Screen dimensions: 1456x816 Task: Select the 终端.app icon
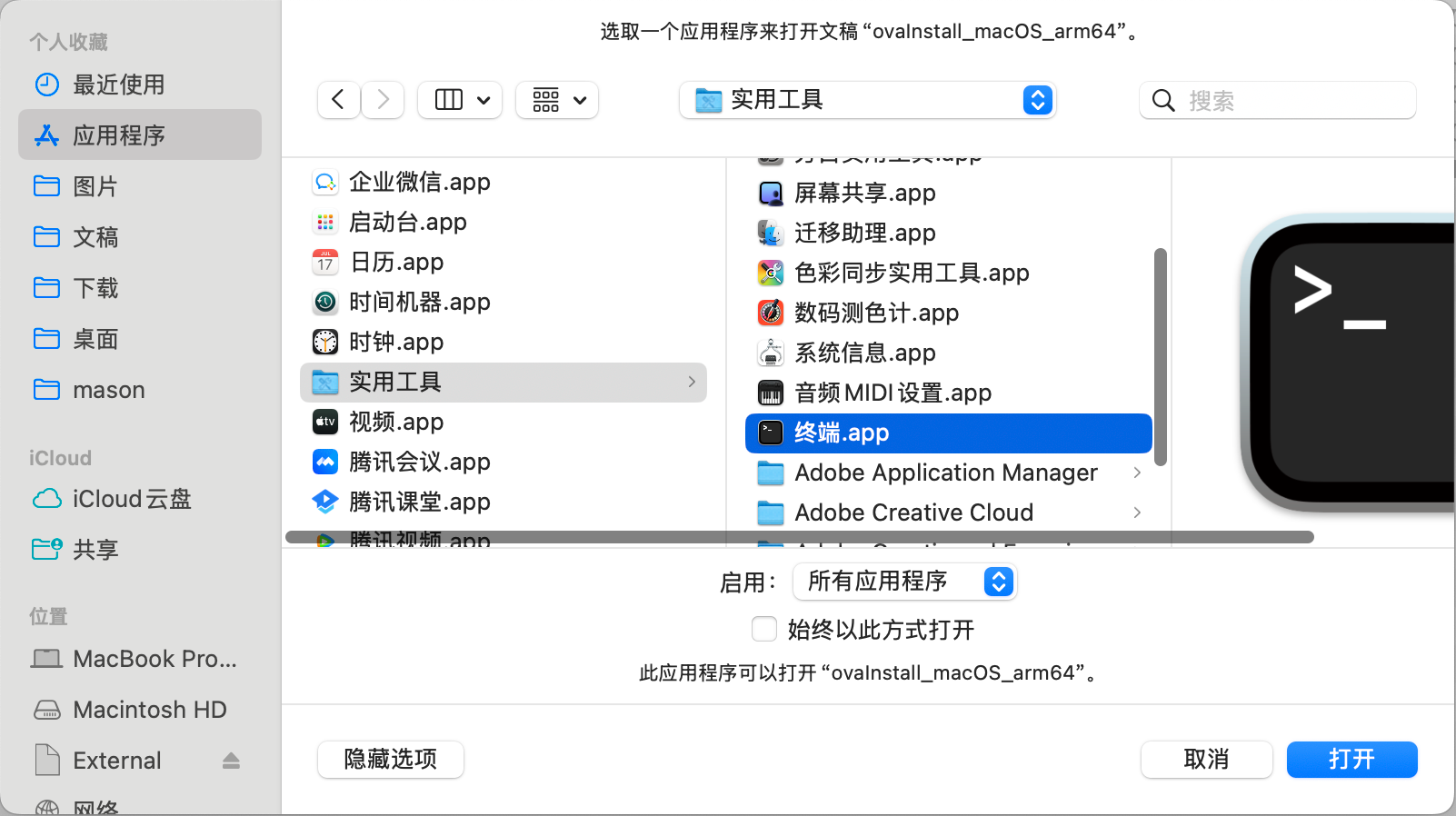tap(771, 433)
